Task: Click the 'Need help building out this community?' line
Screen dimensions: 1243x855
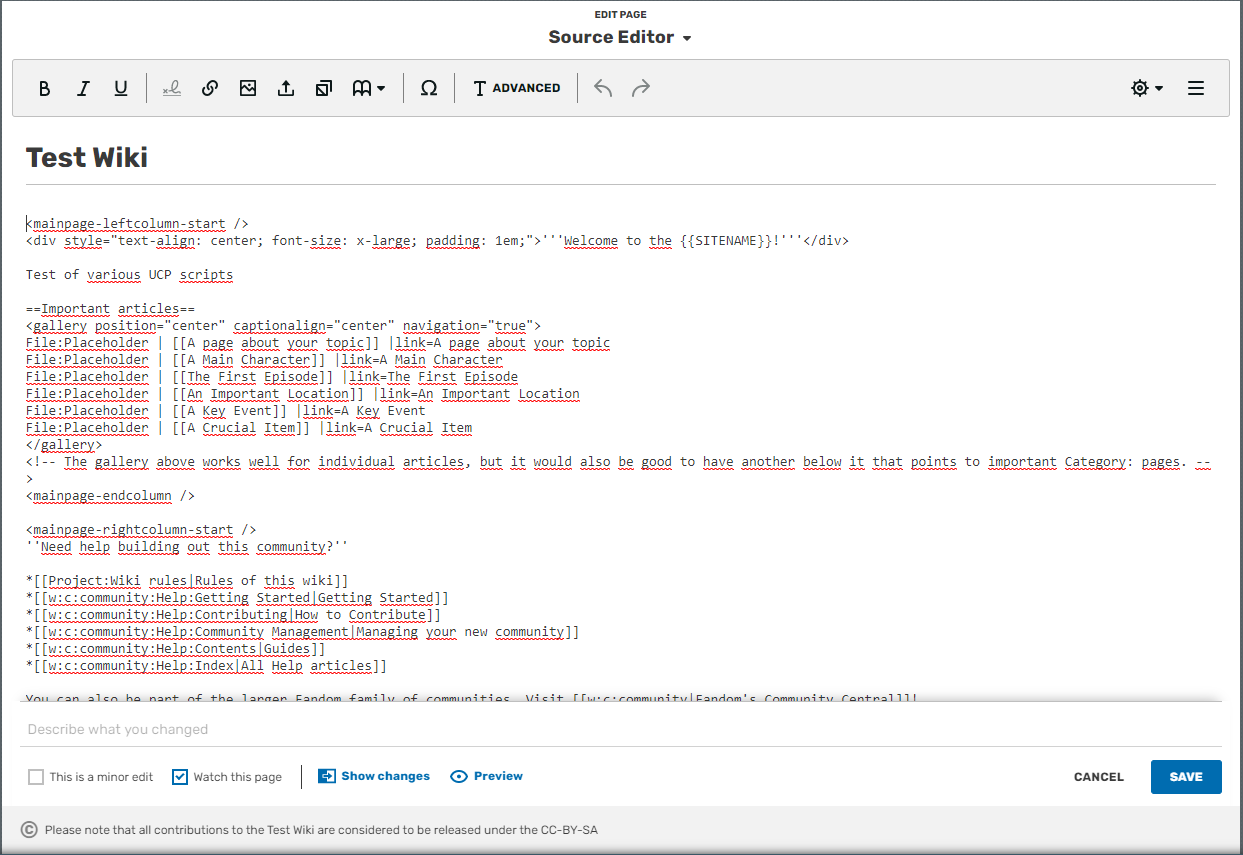Action: (x=187, y=547)
